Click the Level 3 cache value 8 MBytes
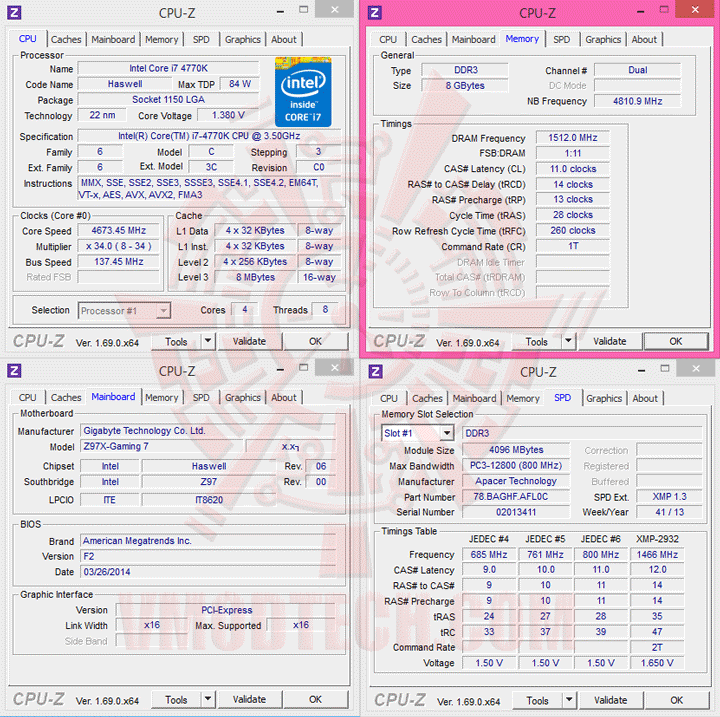Viewport: 720px width, 717px height. (255, 277)
